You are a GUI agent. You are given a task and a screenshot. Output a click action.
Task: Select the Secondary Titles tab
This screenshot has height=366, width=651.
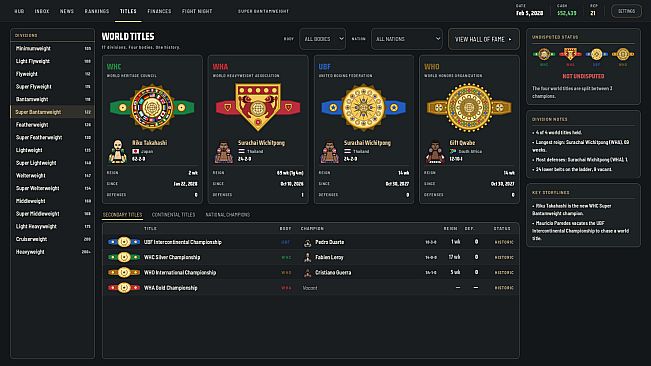coord(122,215)
